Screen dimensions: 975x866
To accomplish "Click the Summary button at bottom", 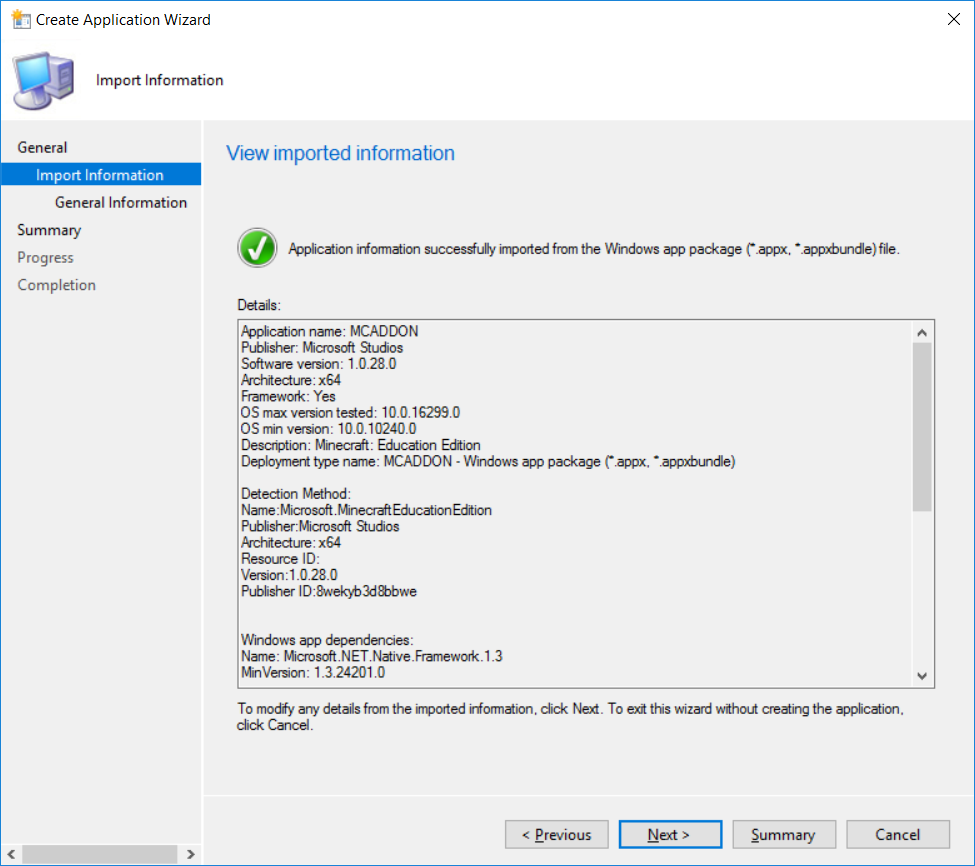I will coord(784,834).
